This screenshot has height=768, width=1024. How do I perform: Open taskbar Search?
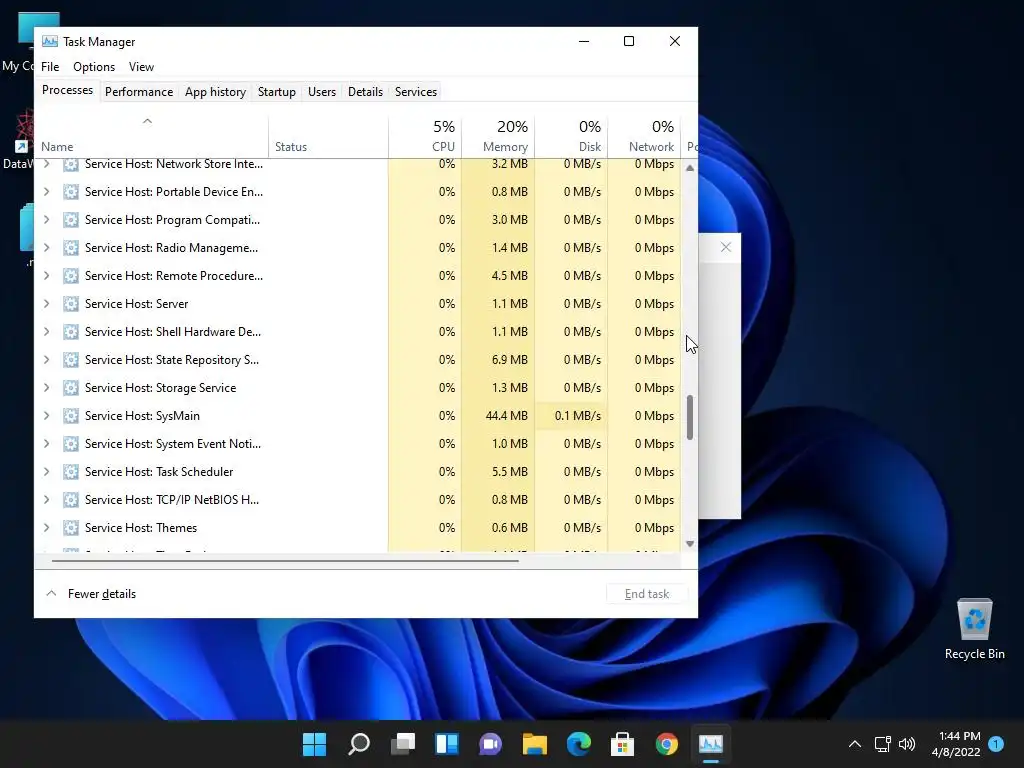tap(359, 744)
